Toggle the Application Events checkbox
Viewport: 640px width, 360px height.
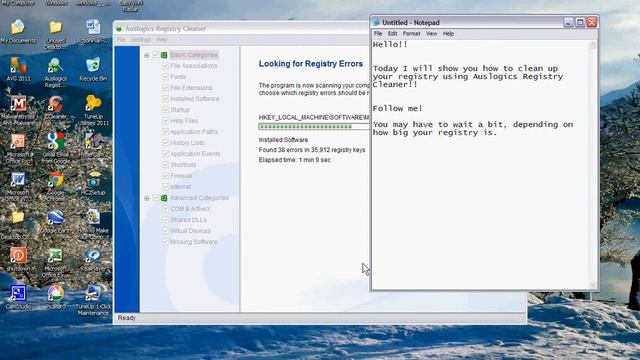(166, 154)
